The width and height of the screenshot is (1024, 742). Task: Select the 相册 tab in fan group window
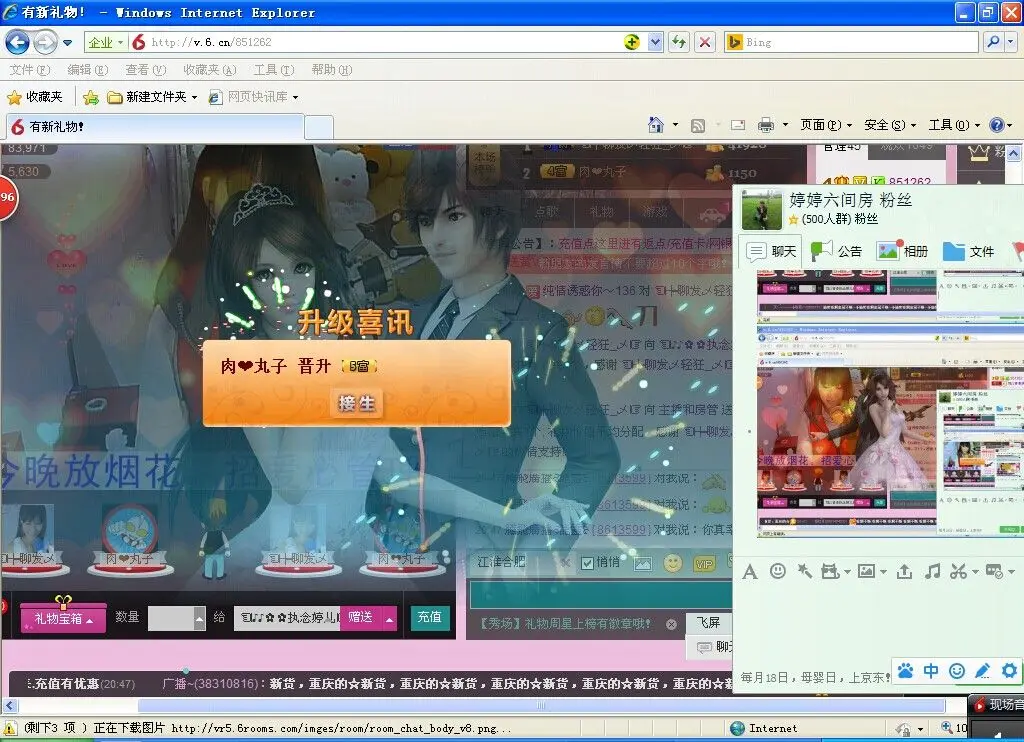pyautogui.click(x=903, y=251)
